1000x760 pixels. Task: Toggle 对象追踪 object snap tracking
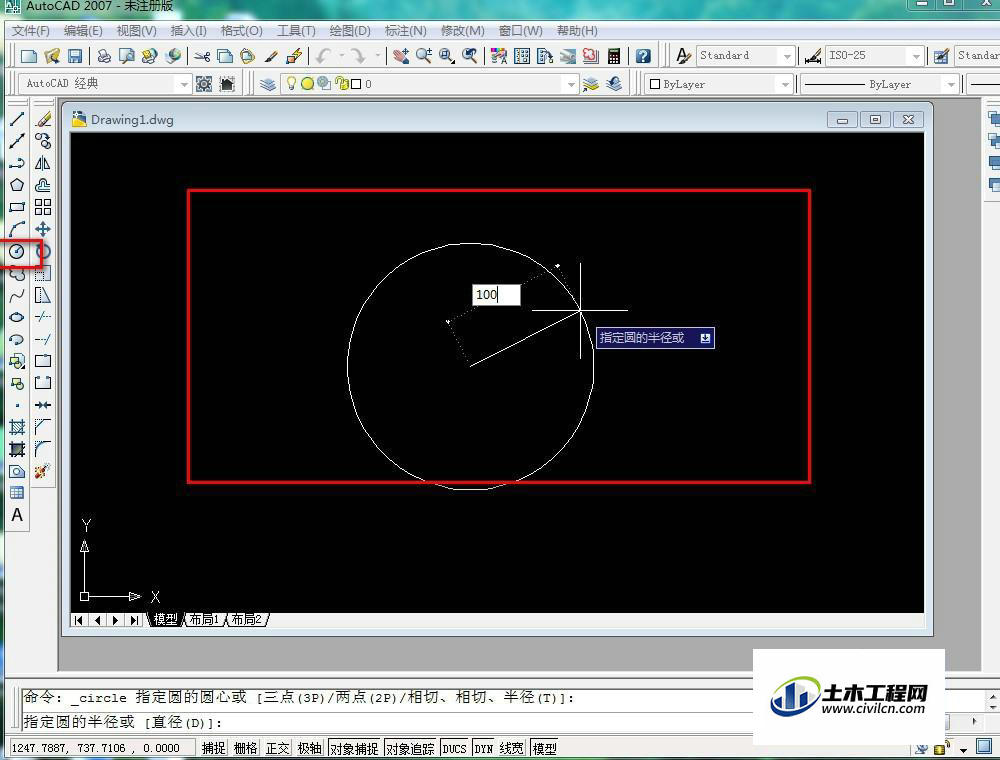410,748
